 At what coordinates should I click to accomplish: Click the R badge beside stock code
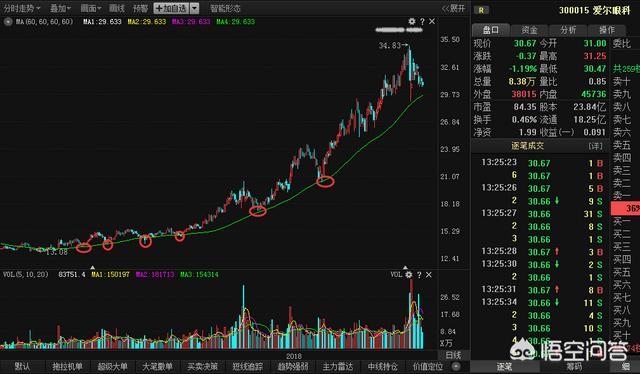(482, 10)
